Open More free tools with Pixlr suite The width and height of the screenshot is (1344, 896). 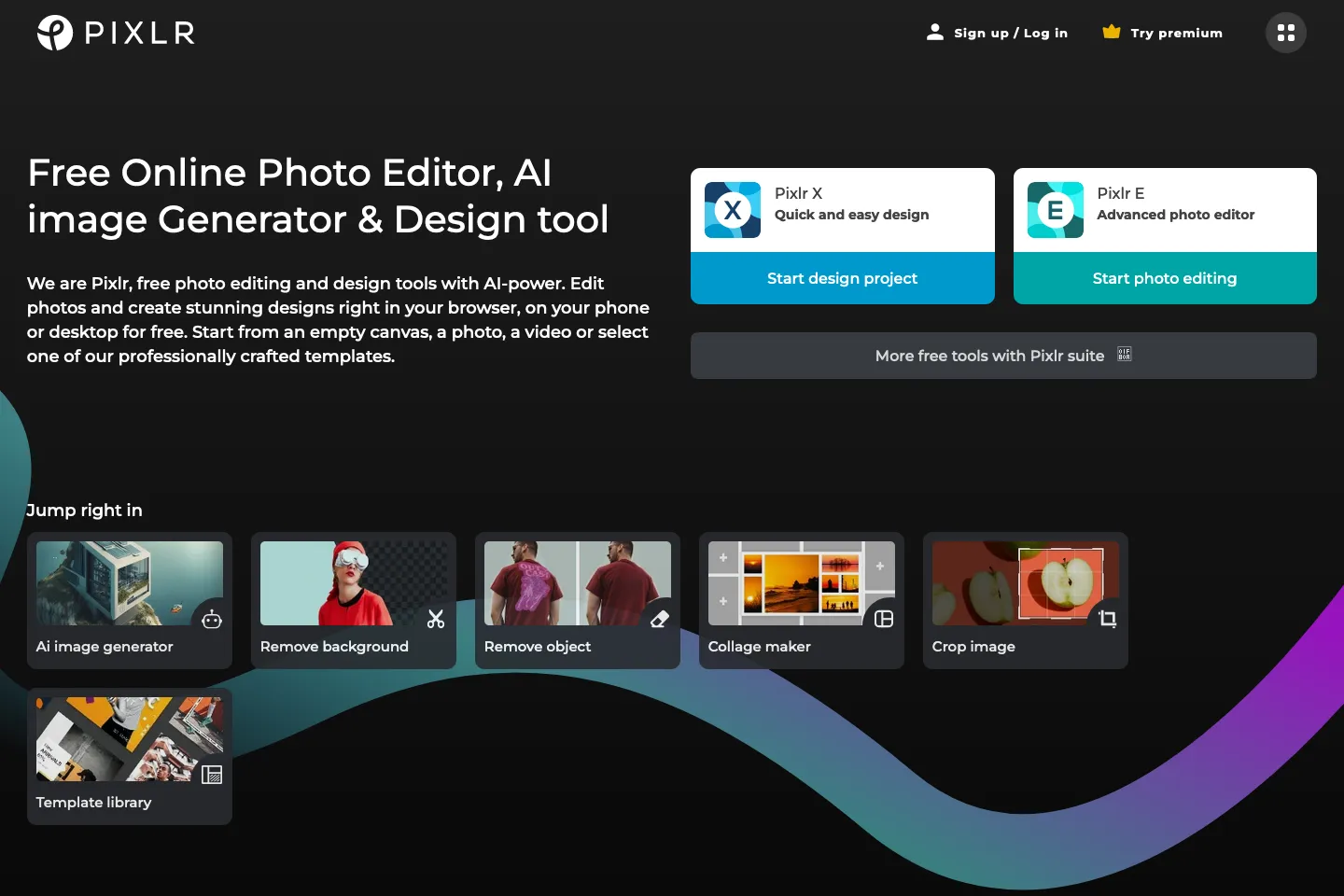[1003, 356]
